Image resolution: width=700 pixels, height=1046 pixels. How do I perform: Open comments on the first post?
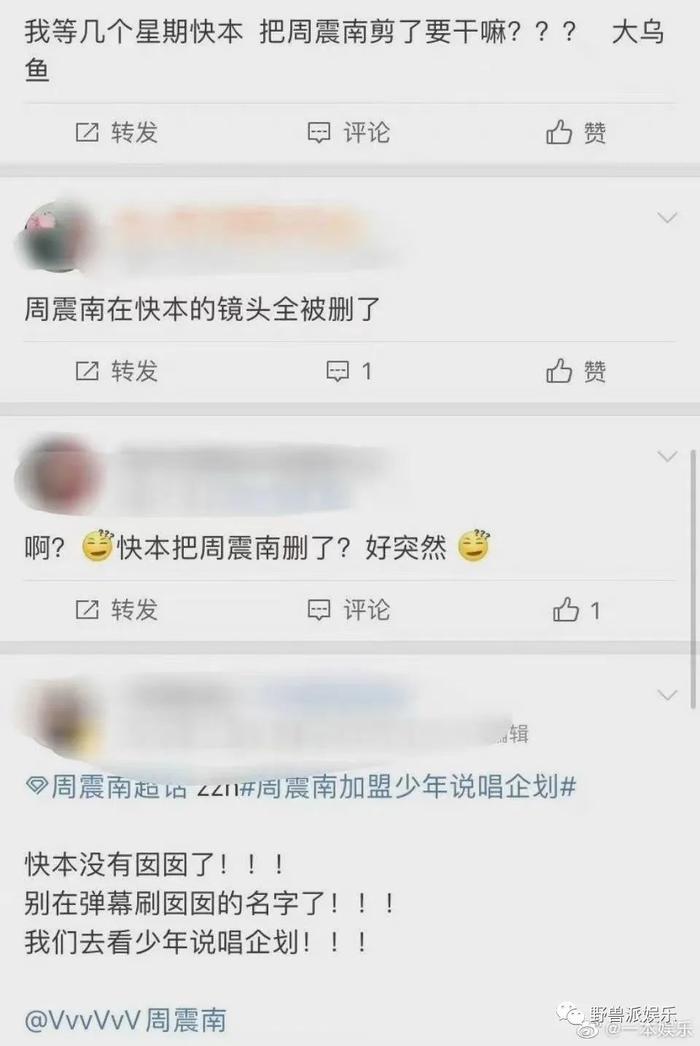pyautogui.click(x=348, y=132)
